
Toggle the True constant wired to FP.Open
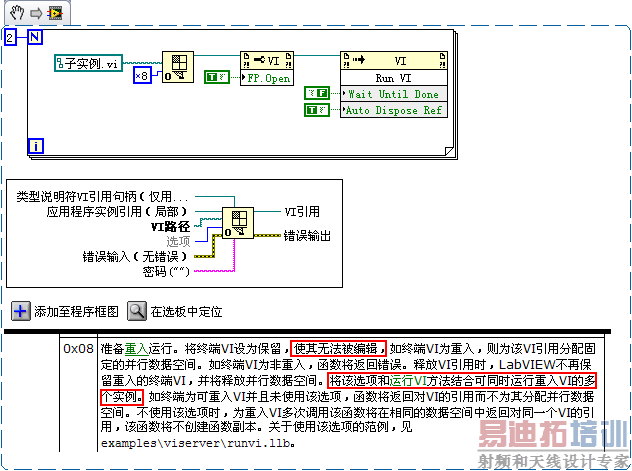[217, 77]
